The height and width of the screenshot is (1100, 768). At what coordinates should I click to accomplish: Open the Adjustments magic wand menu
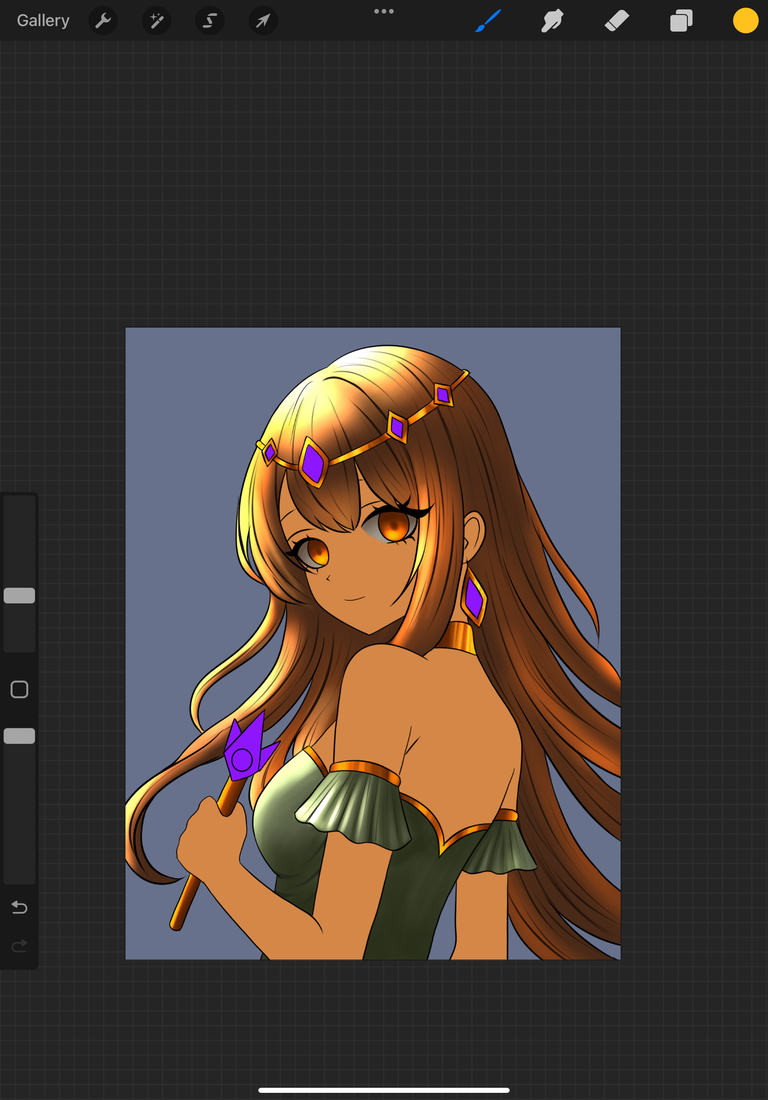(x=156, y=20)
